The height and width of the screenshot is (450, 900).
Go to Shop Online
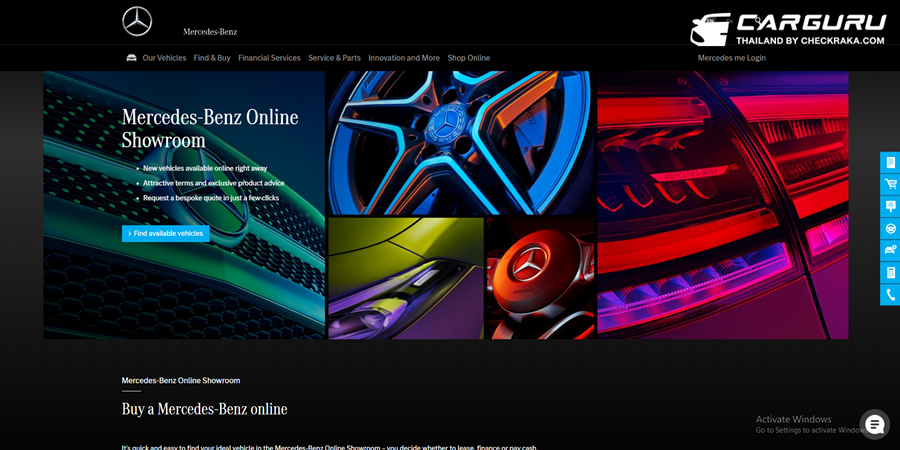(469, 58)
